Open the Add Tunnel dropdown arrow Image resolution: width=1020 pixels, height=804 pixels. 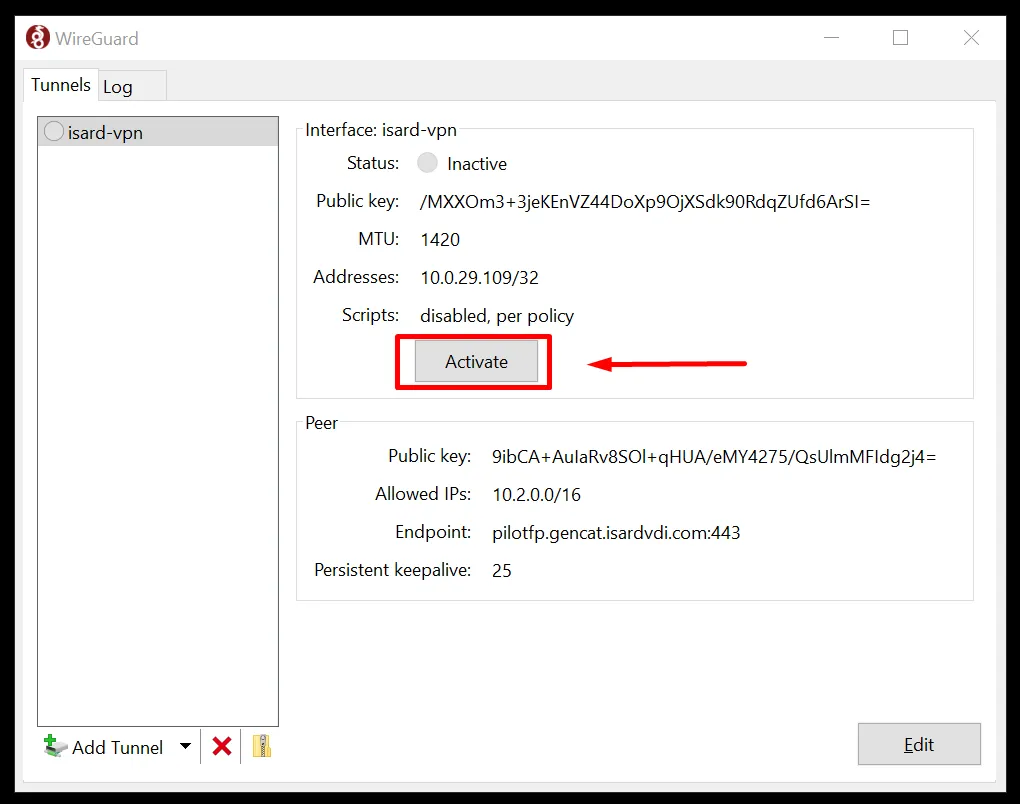coord(185,746)
